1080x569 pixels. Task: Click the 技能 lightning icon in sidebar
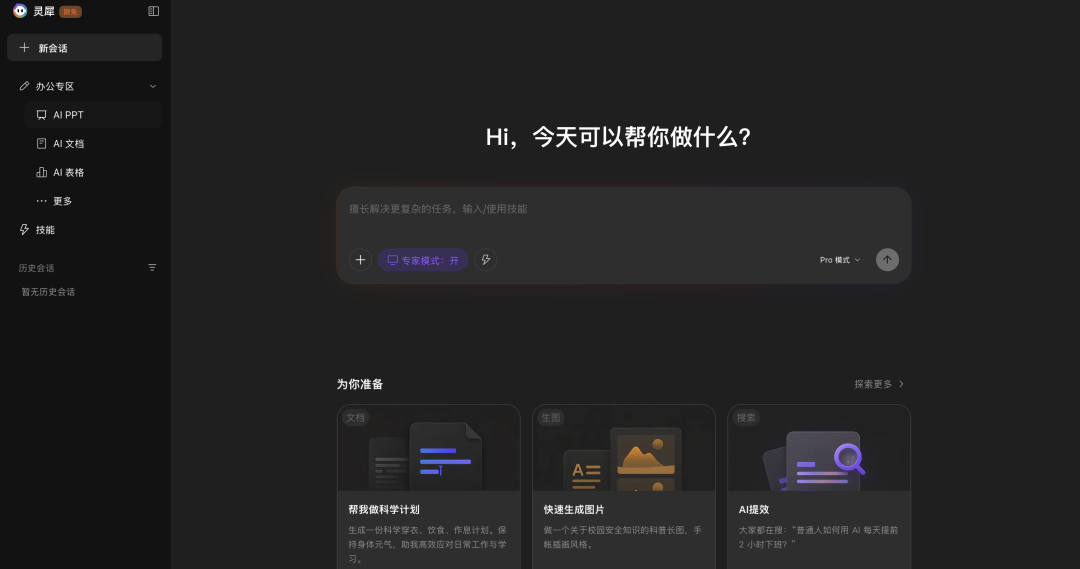(24, 229)
